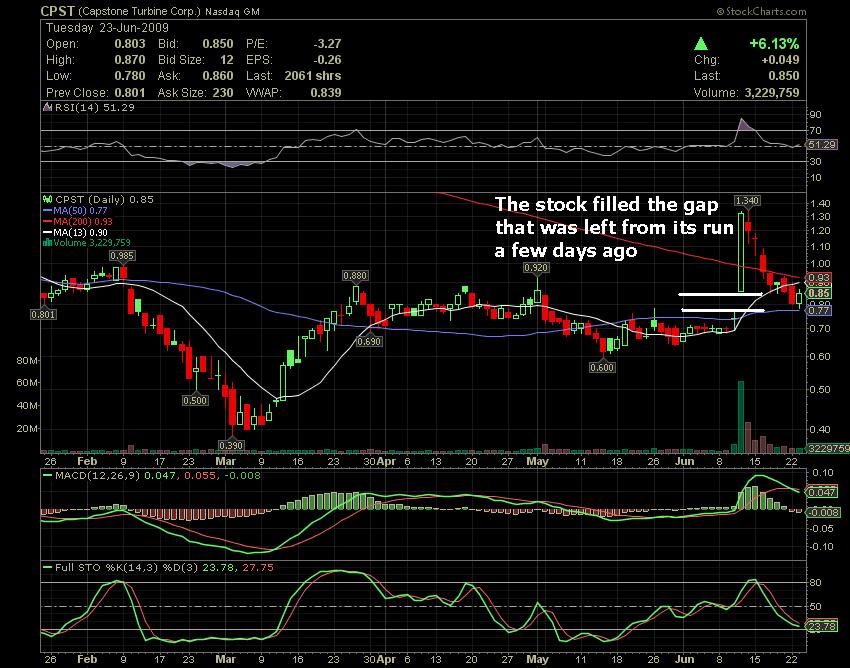Click the tallest green volume bar in June
This screenshot has width=850, height=668.
(741, 417)
